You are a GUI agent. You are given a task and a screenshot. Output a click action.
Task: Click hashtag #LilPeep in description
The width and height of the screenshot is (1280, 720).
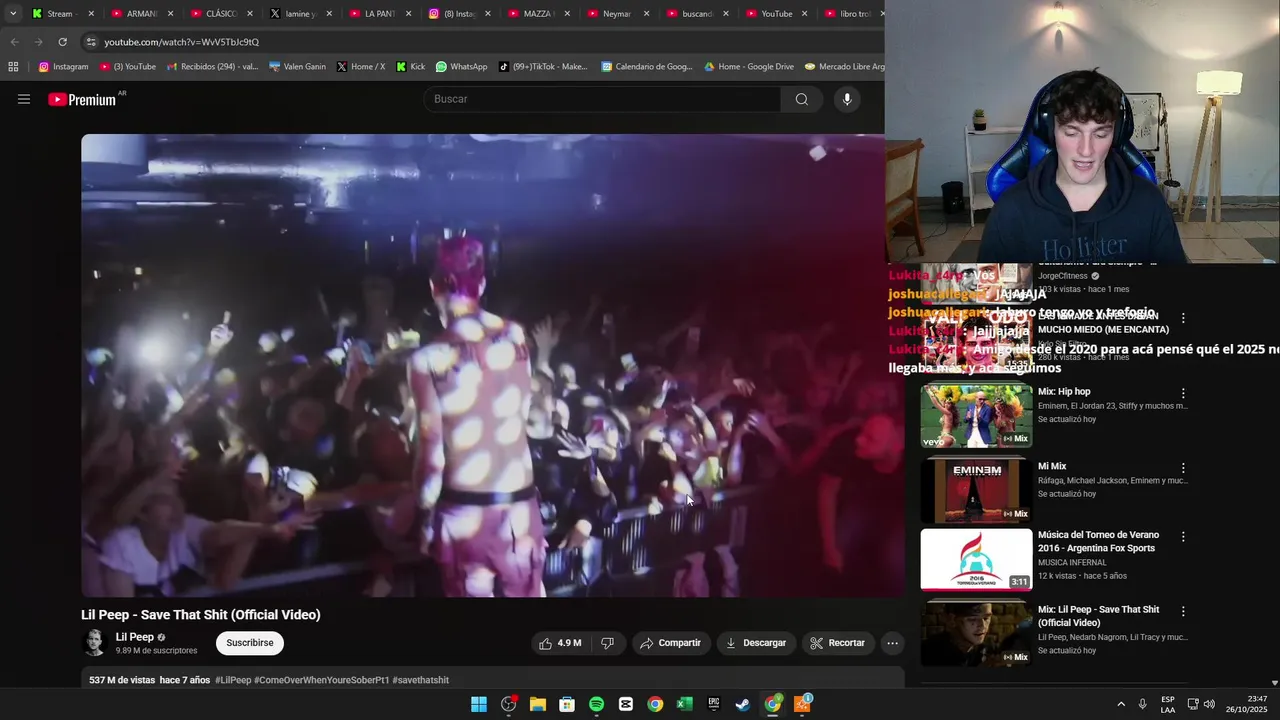pyautogui.click(x=233, y=680)
